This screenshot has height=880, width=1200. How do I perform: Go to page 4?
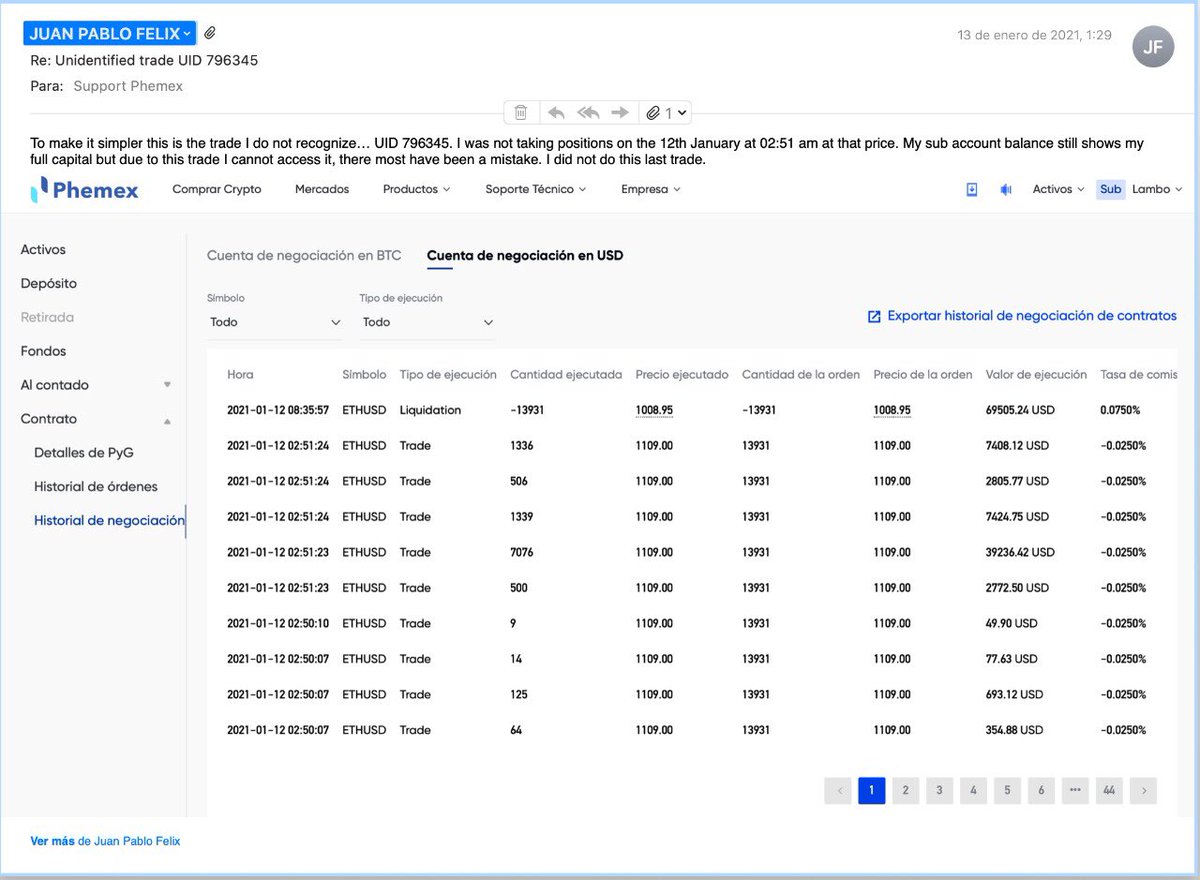[x=973, y=791]
